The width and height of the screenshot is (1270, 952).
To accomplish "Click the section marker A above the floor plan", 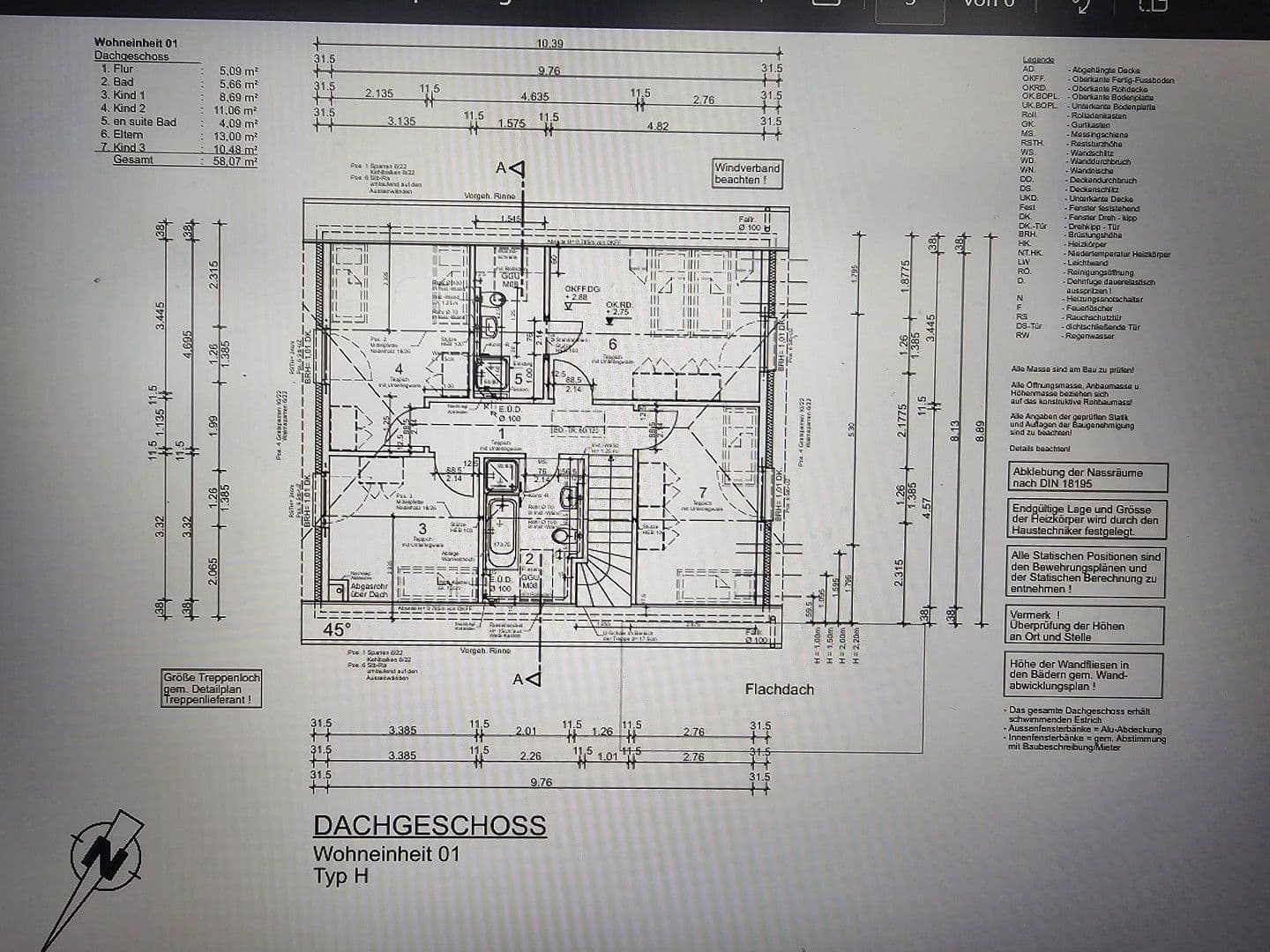I will pyautogui.click(x=510, y=167).
